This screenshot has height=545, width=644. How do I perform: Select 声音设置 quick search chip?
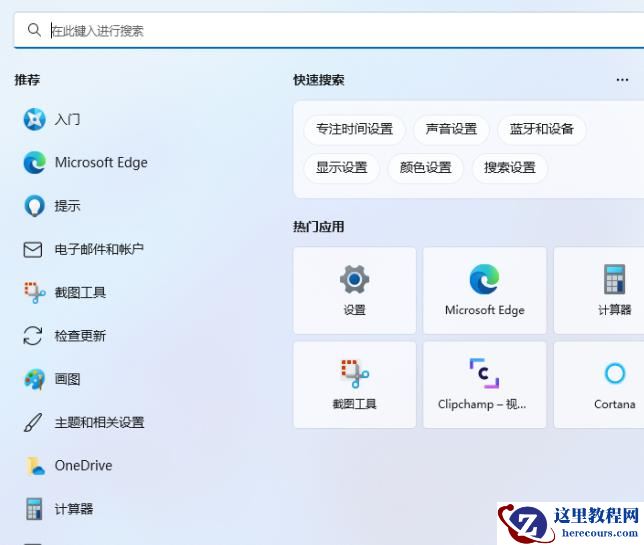(451, 129)
